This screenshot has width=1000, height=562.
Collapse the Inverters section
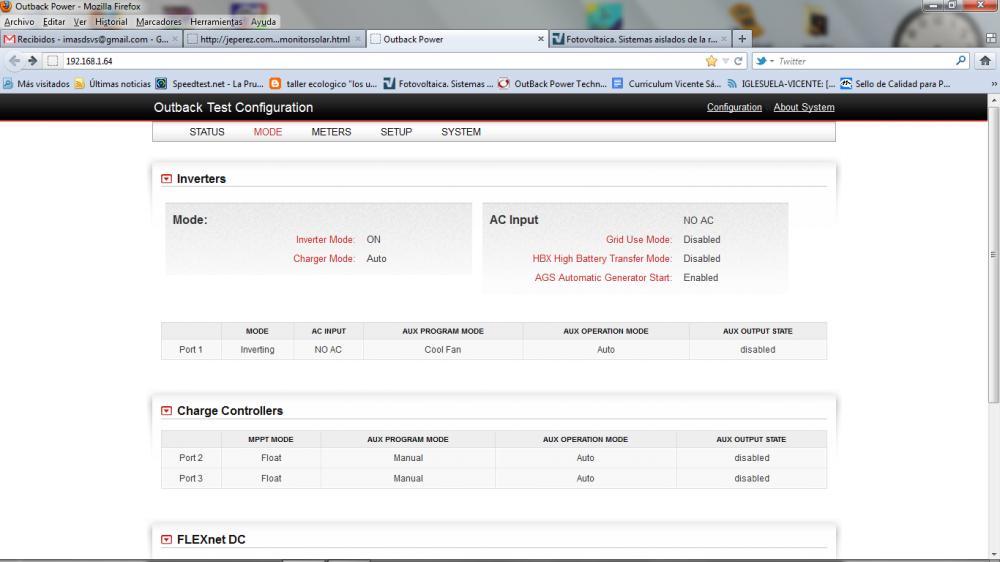pyautogui.click(x=166, y=179)
